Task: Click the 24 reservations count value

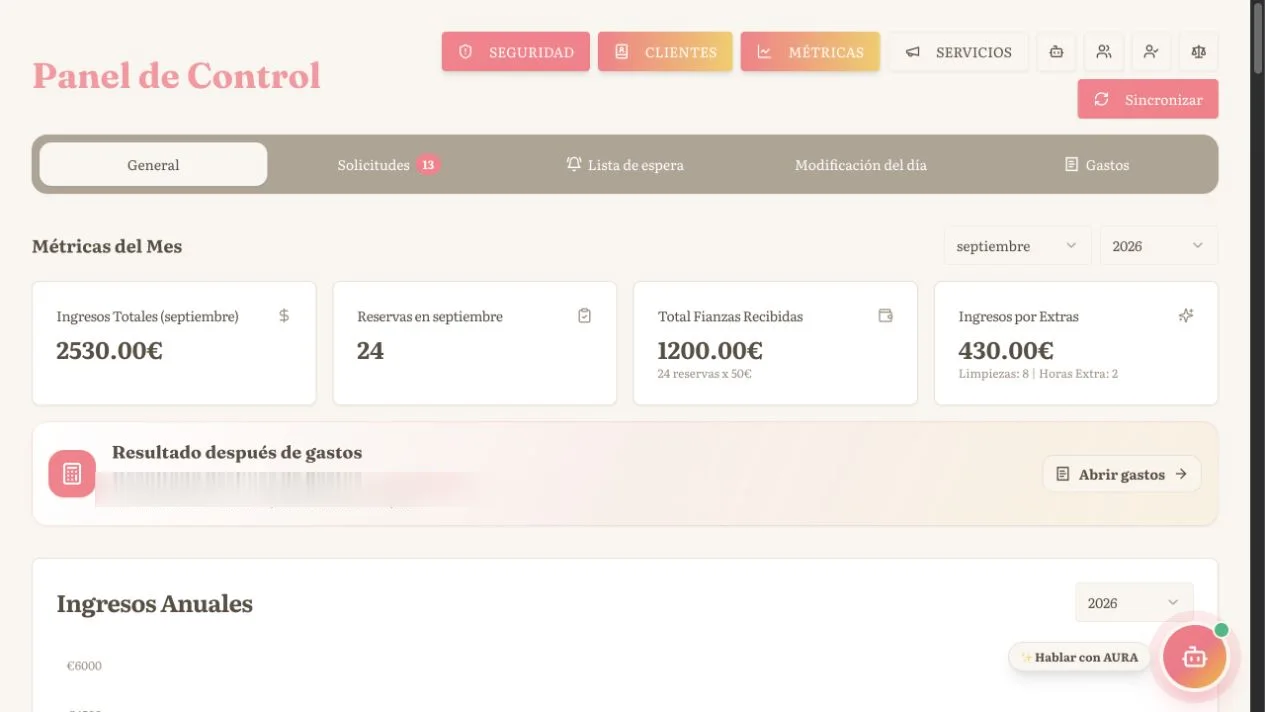Action: coord(370,351)
